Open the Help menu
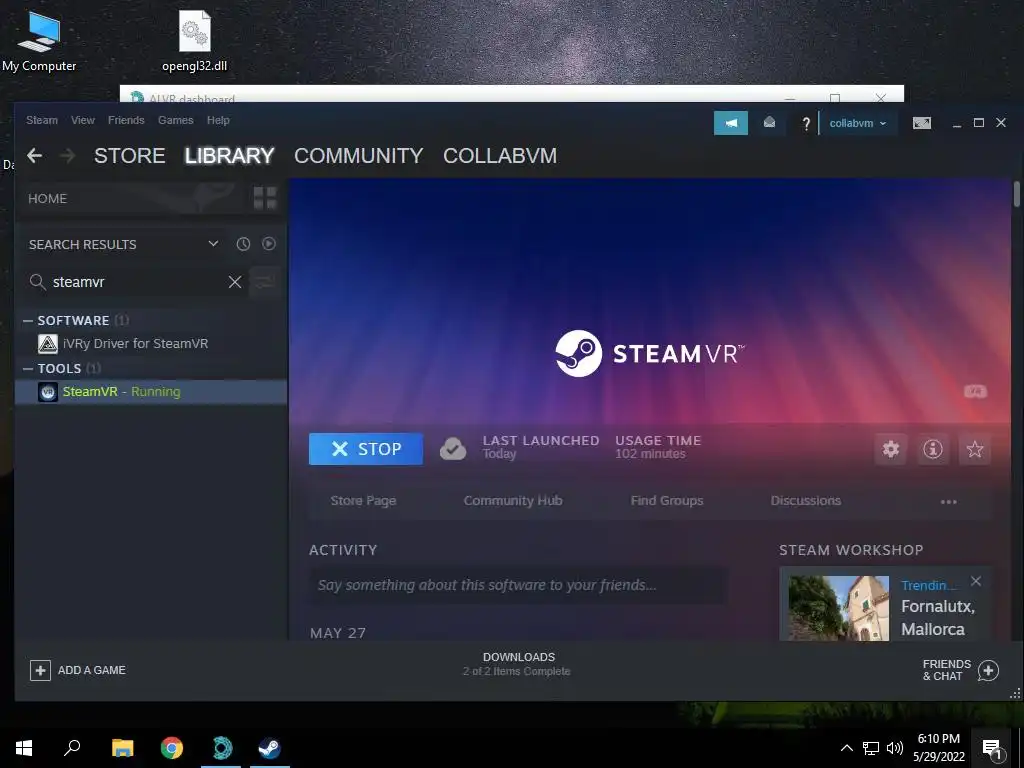1024x768 pixels. tap(218, 120)
